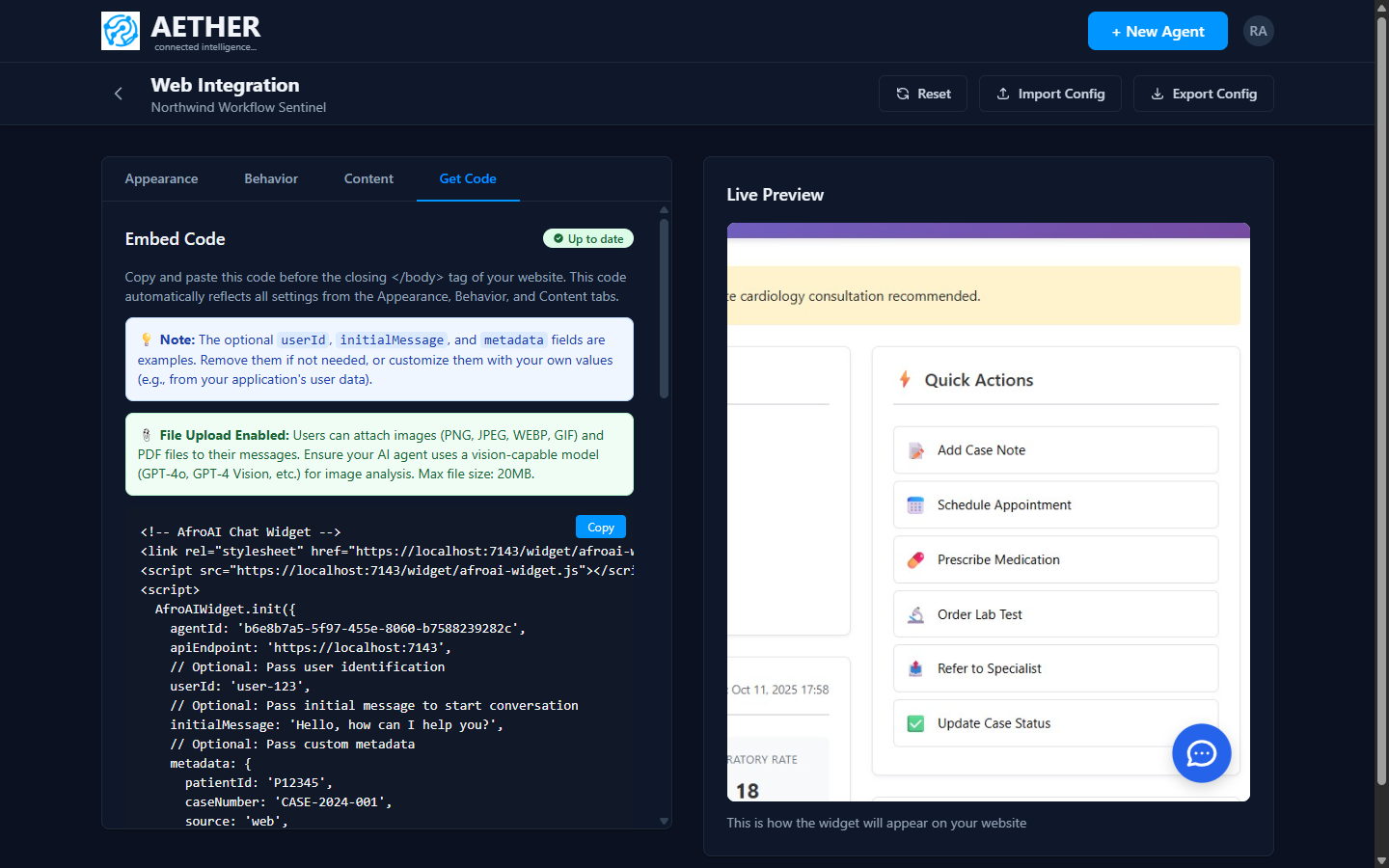
Task: Create a new agent with New Agent button
Action: [1157, 31]
